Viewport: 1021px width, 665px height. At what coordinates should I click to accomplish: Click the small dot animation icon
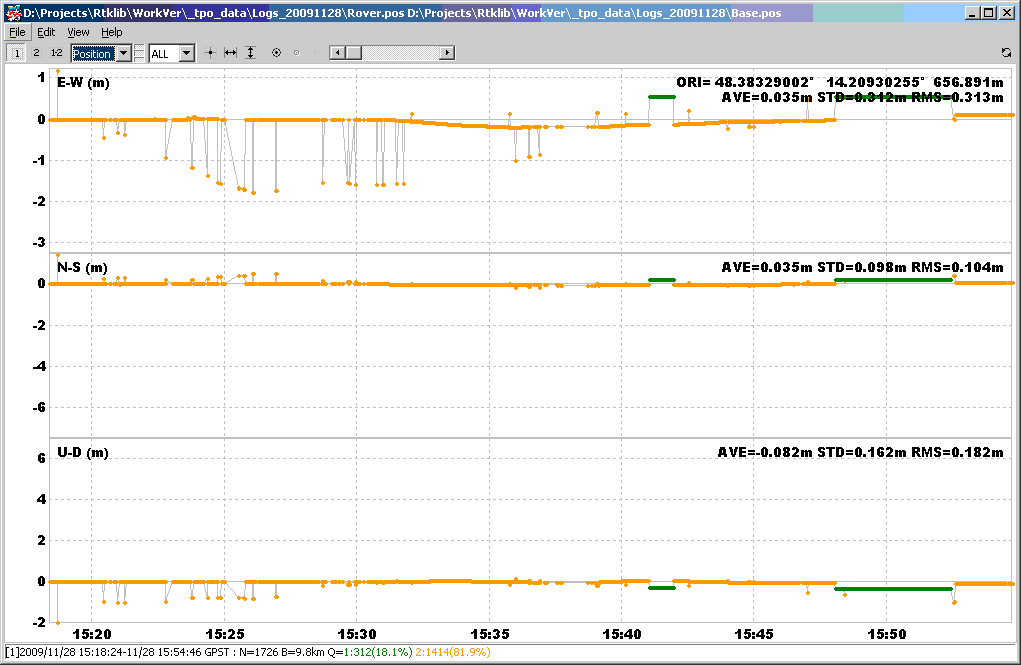296,53
